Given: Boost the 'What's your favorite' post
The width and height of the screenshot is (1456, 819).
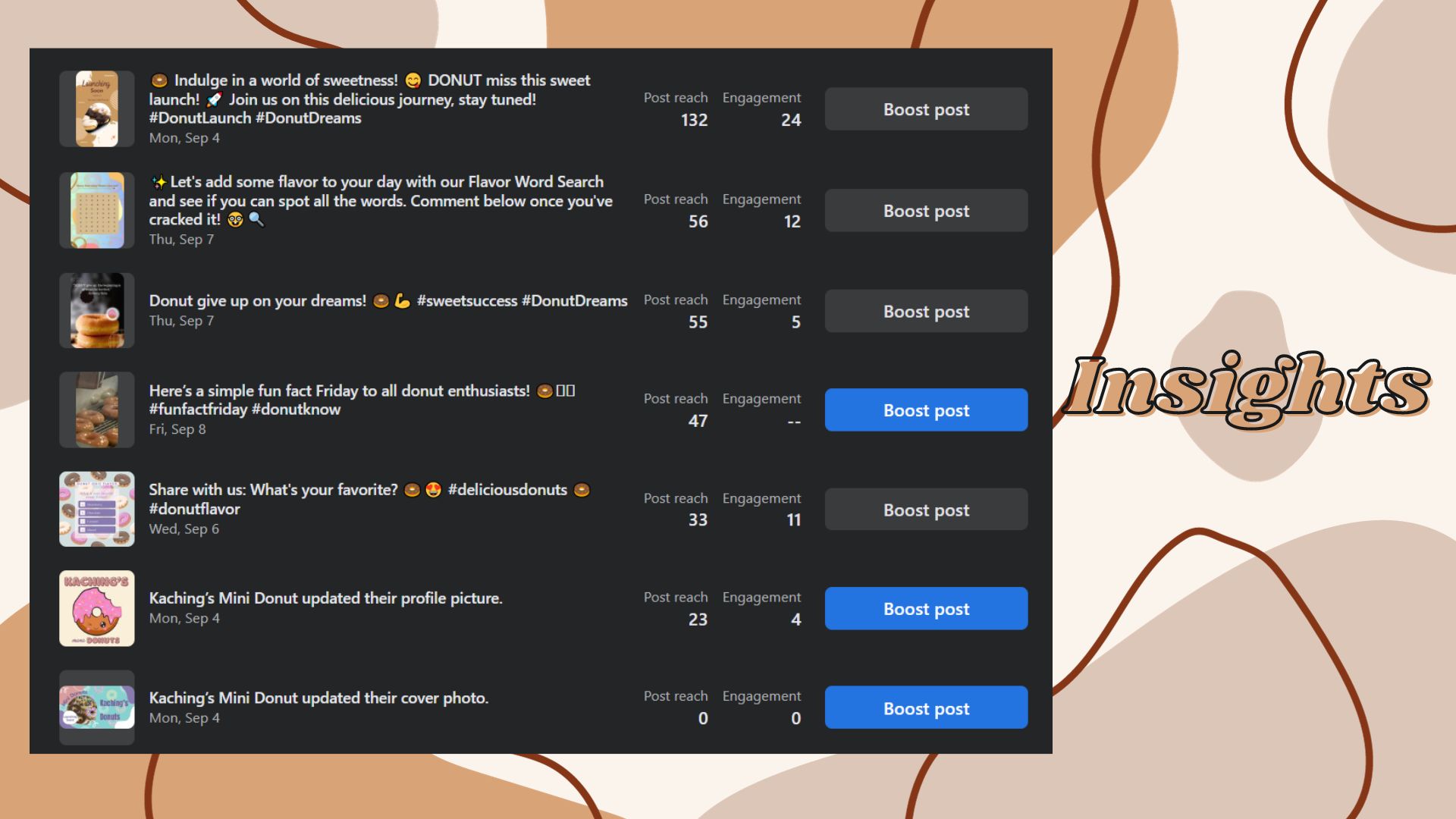Looking at the screenshot, I should coord(926,510).
